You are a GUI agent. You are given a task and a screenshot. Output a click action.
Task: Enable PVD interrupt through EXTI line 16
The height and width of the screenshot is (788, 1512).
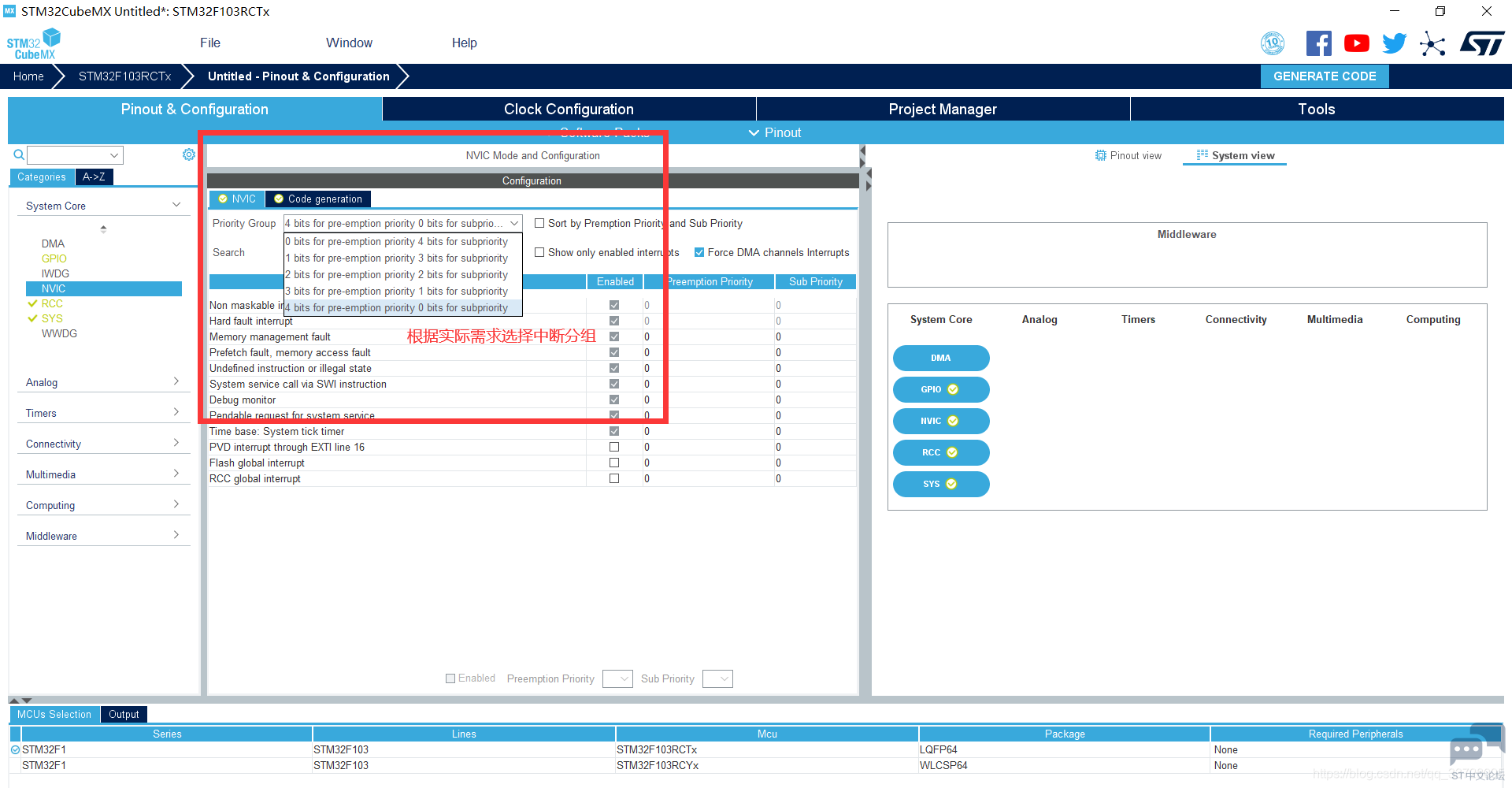tap(614, 447)
